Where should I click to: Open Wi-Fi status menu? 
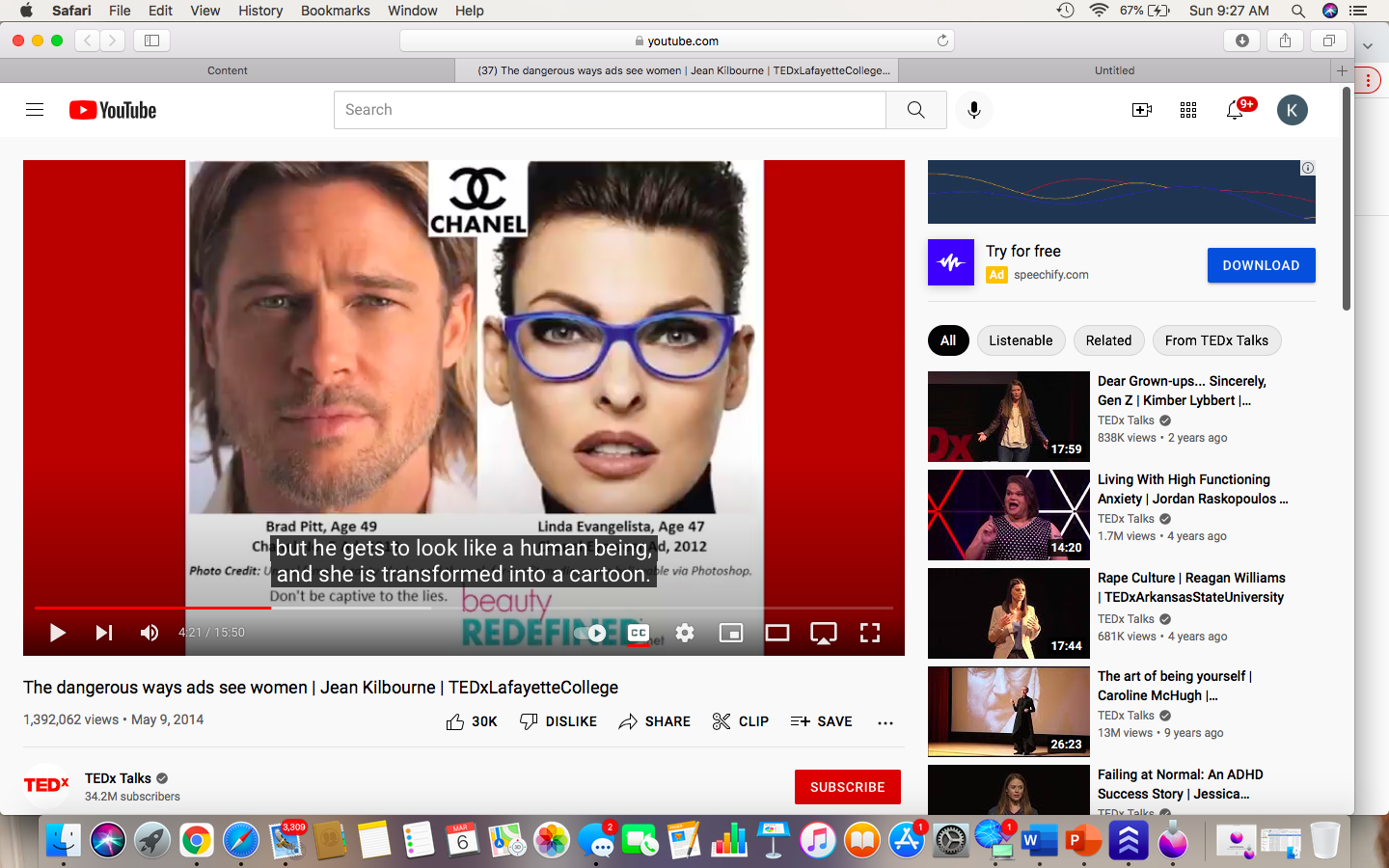[1099, 11]
